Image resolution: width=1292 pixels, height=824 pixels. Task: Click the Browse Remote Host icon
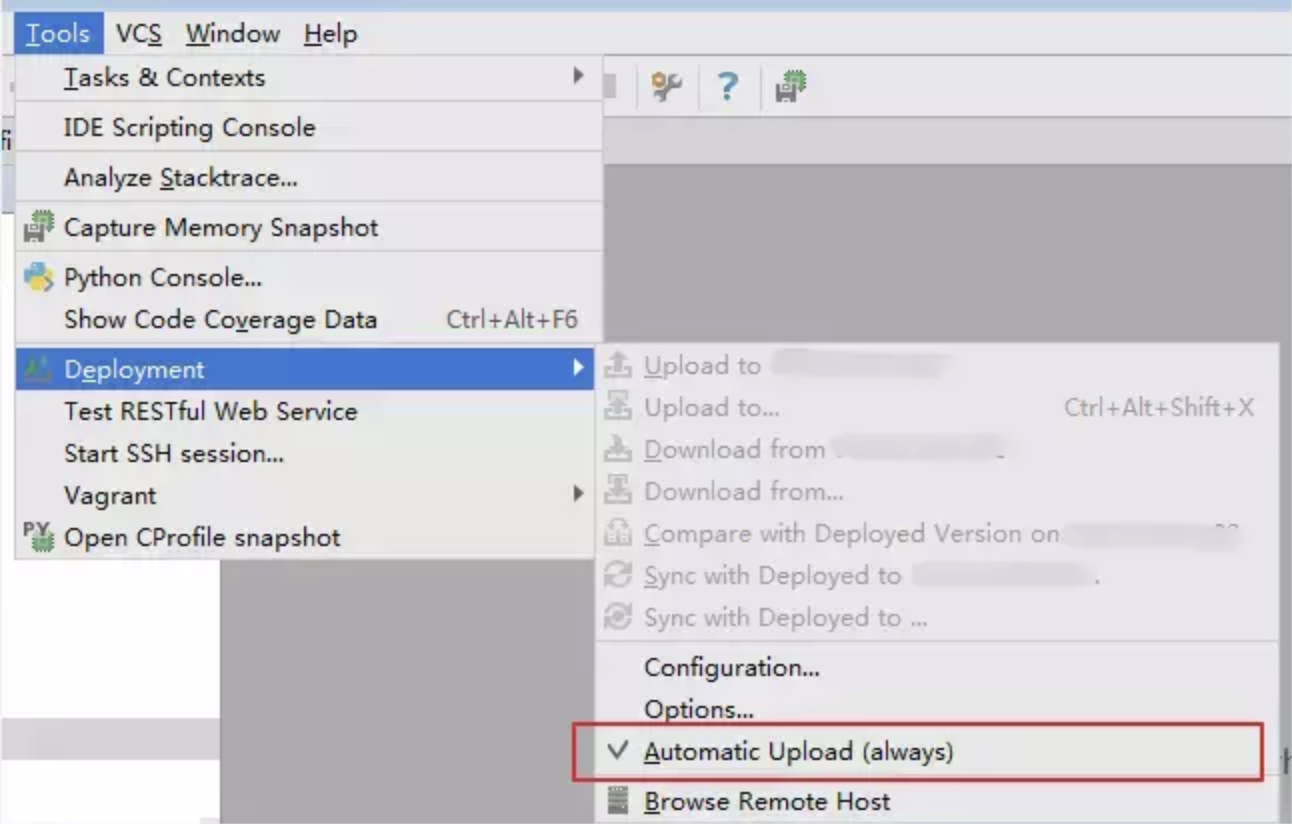click(620, 801)
